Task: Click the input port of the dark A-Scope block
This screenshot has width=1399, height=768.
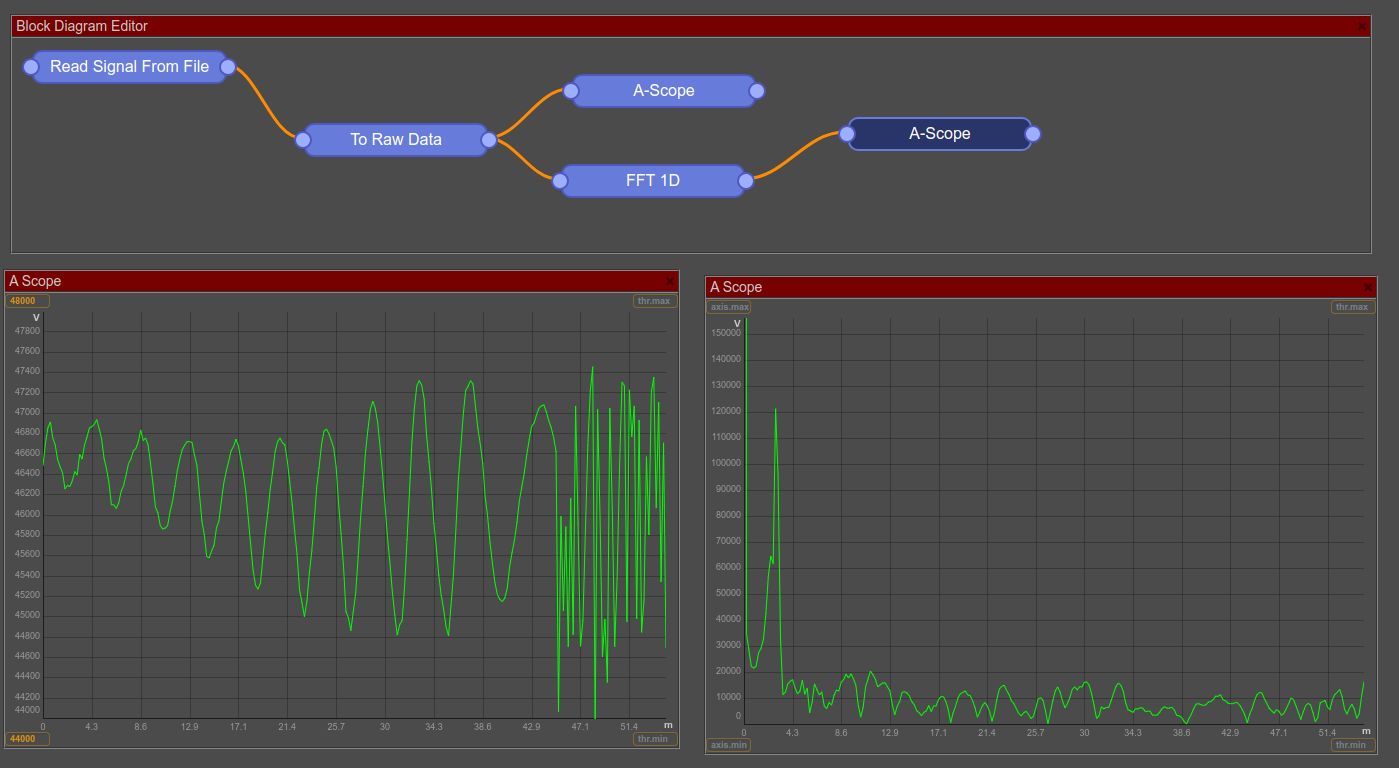Action: point(847,133)
